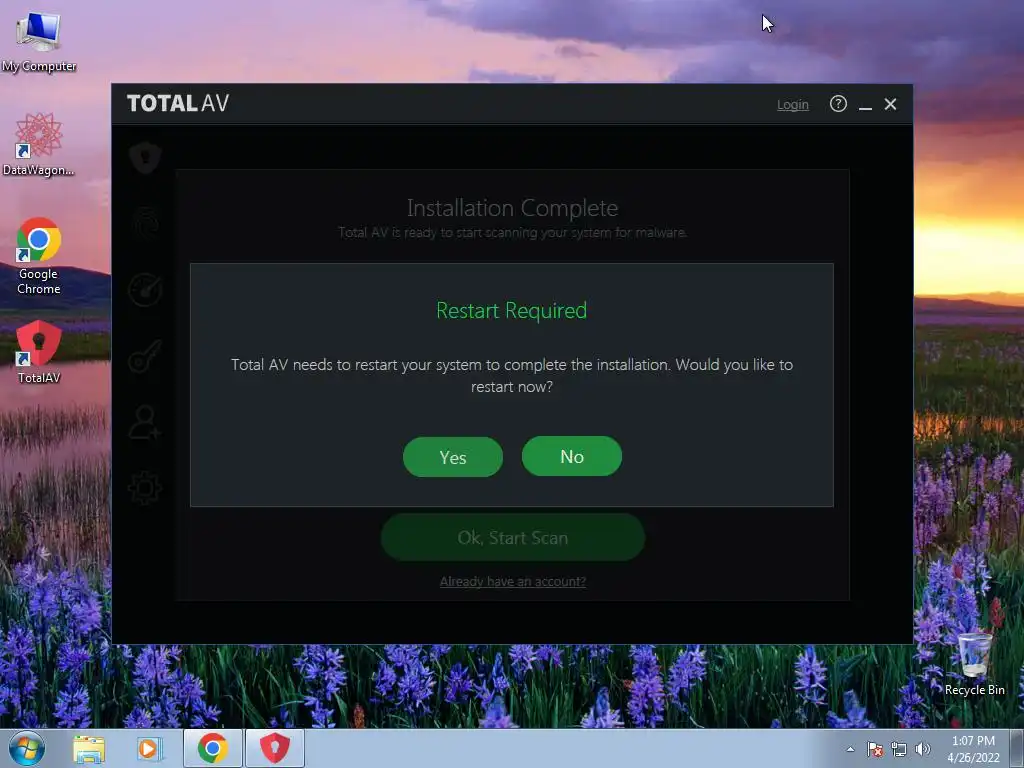Open the Windows Start menu

coord(27,748)
